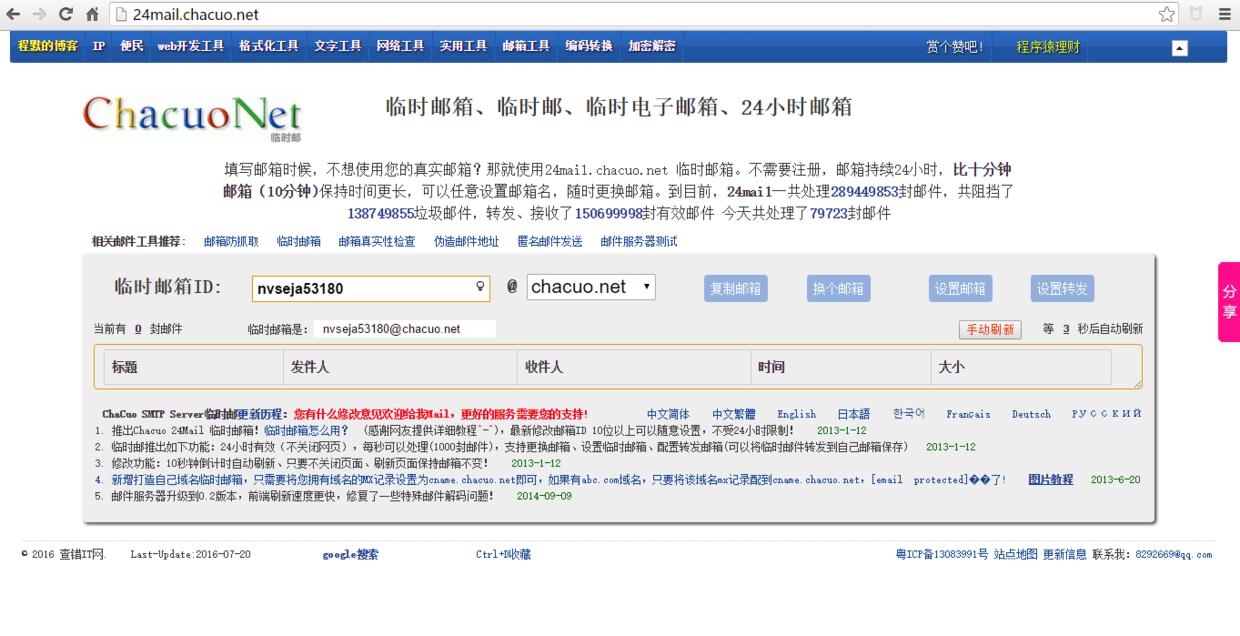
Task: Click inside the 临时邮箱ID input field
Action: (360, 288)
